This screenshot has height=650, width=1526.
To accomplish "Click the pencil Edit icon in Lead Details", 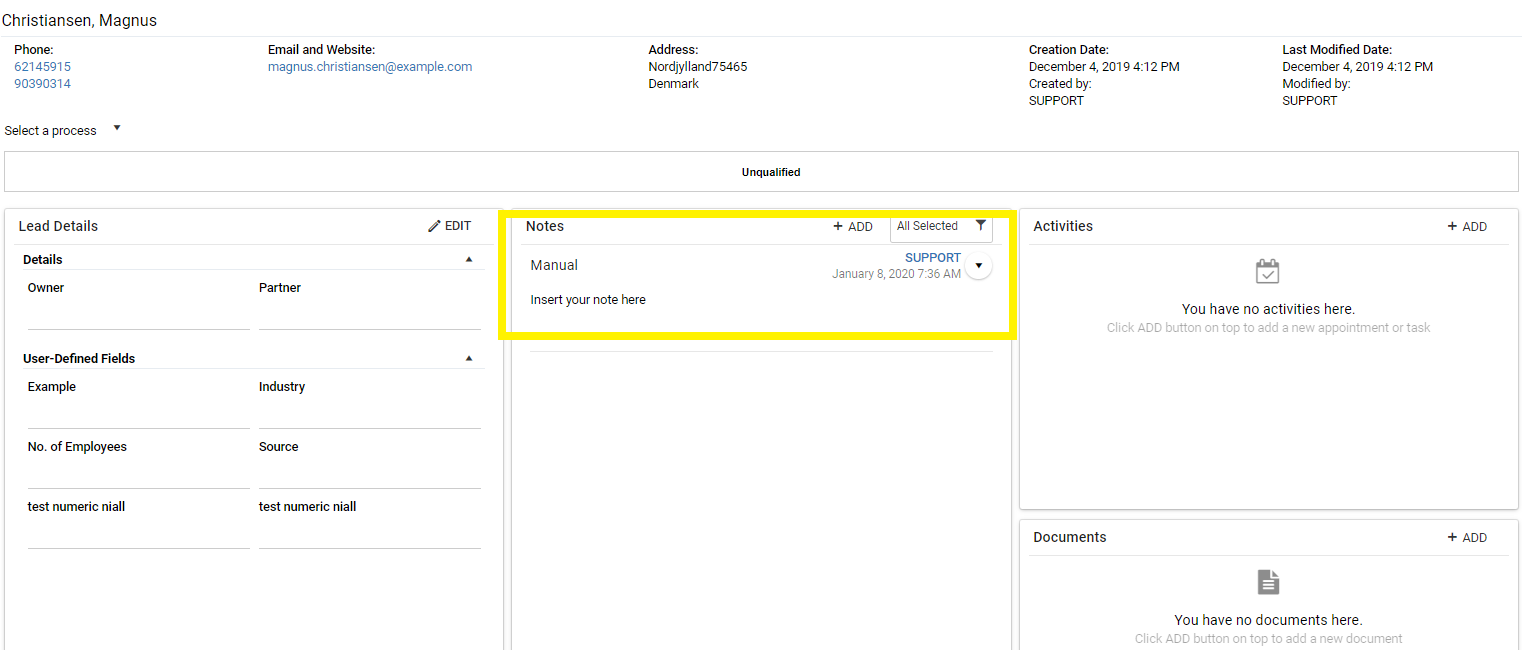I will click(x=435, y=226).
